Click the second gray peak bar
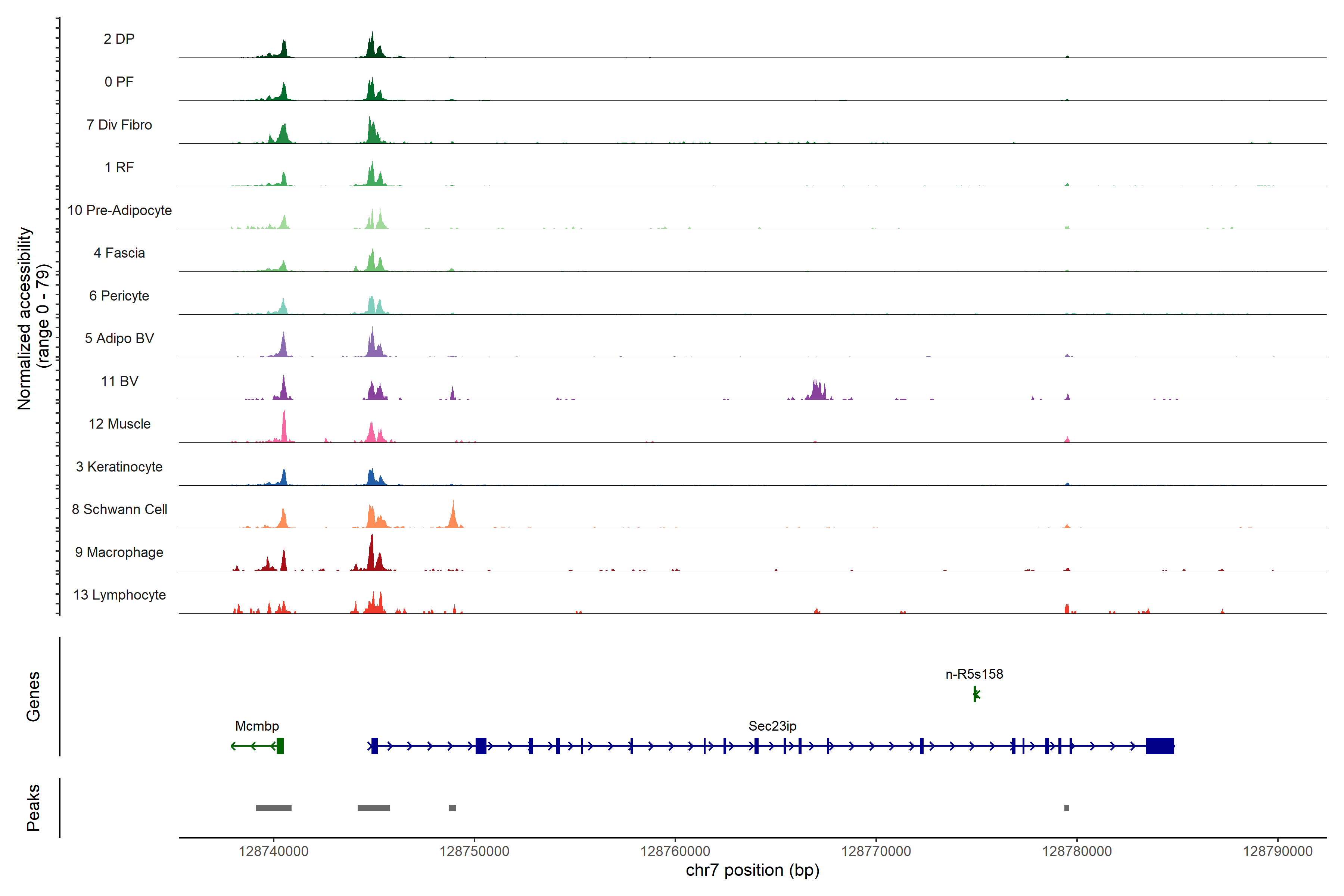The height and width of the screenshot is (896, 1344). 374,808
